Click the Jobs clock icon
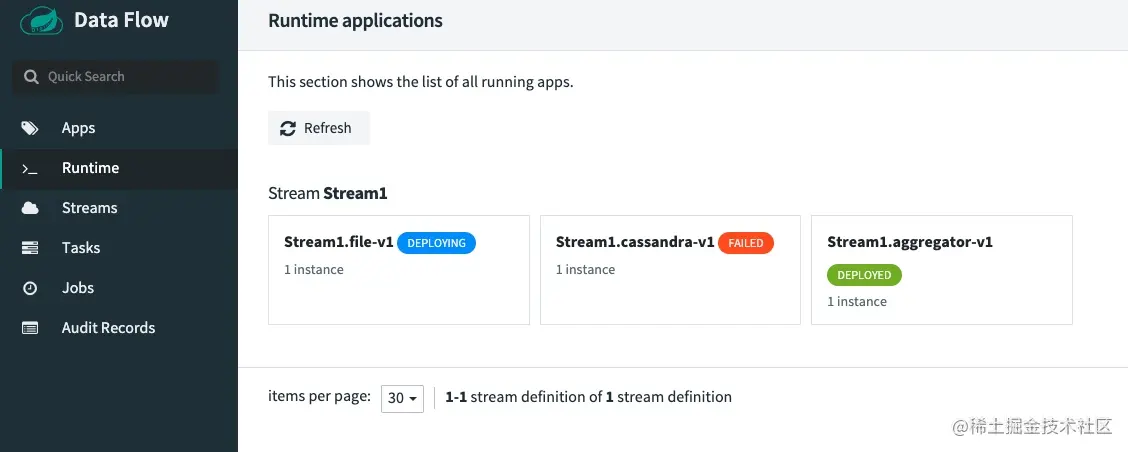Screen dimensions: 1128x452 click(30, 288)
